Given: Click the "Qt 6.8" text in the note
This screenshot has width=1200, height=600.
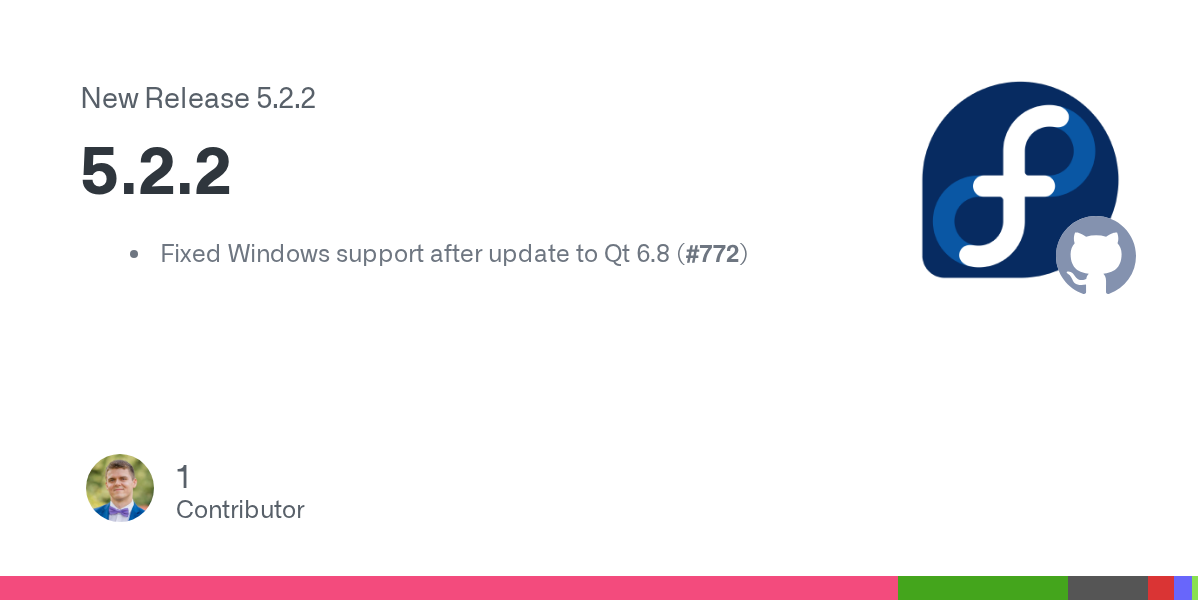Looking at the screenshot, I should tap(636, 254).
